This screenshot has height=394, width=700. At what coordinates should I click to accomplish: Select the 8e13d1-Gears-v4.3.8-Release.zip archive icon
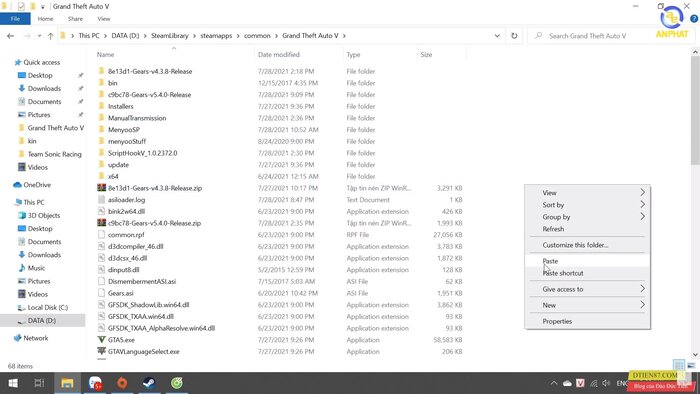click(x=101, y=188)
